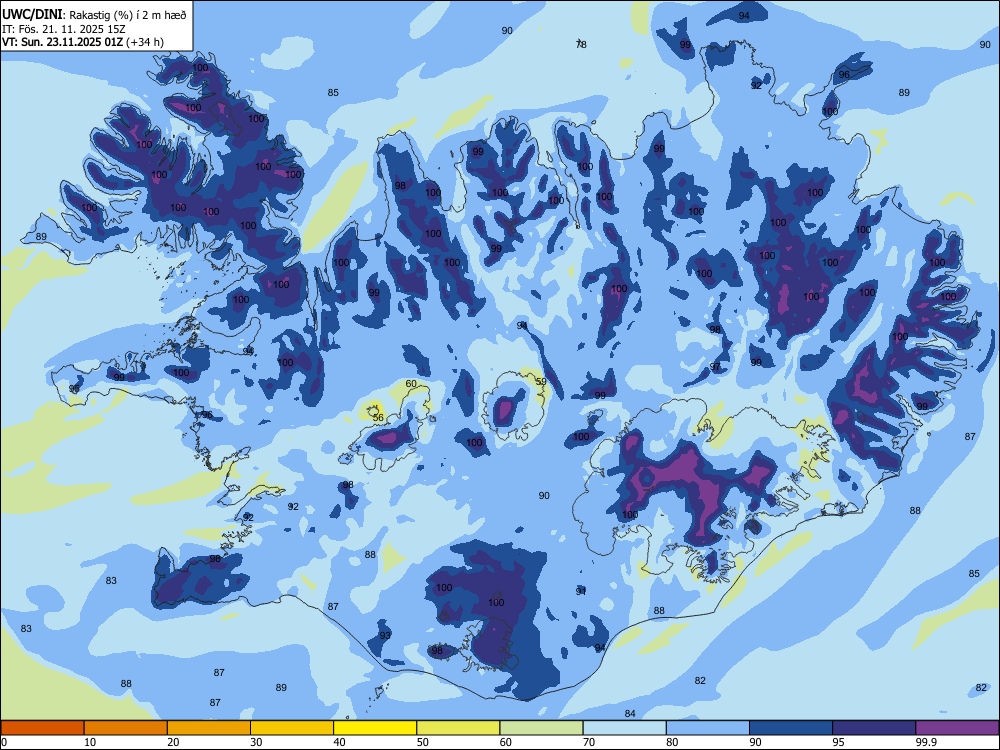Select the bright yellow 40–50 legend swatch
Viewport: 1000px width, 750px height.
coord(375,728)
